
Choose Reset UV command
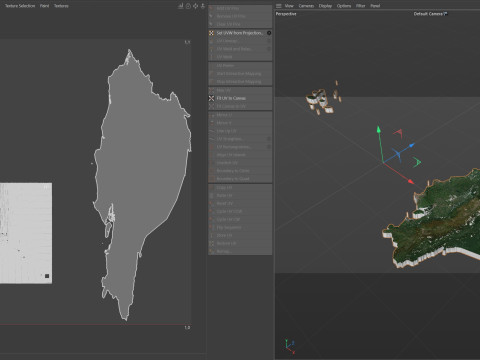tap(240, 203)
